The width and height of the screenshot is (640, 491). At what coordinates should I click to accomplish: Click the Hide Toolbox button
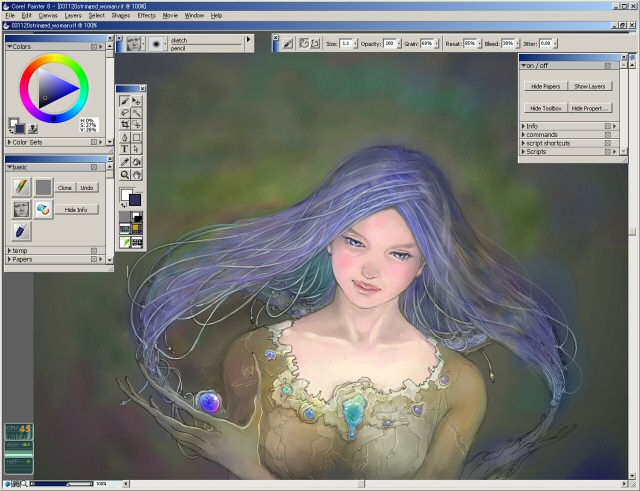pos(546,108)
